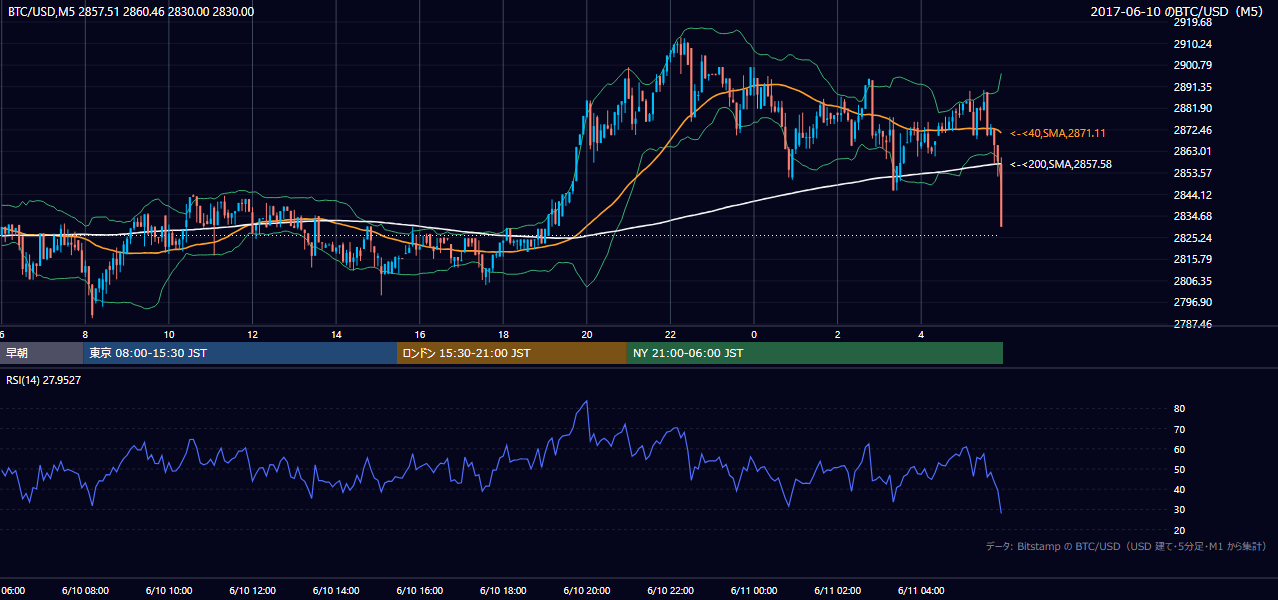Click the bottom date label 6/11 00:00
1278x600 pixels.
pos(754,591)
